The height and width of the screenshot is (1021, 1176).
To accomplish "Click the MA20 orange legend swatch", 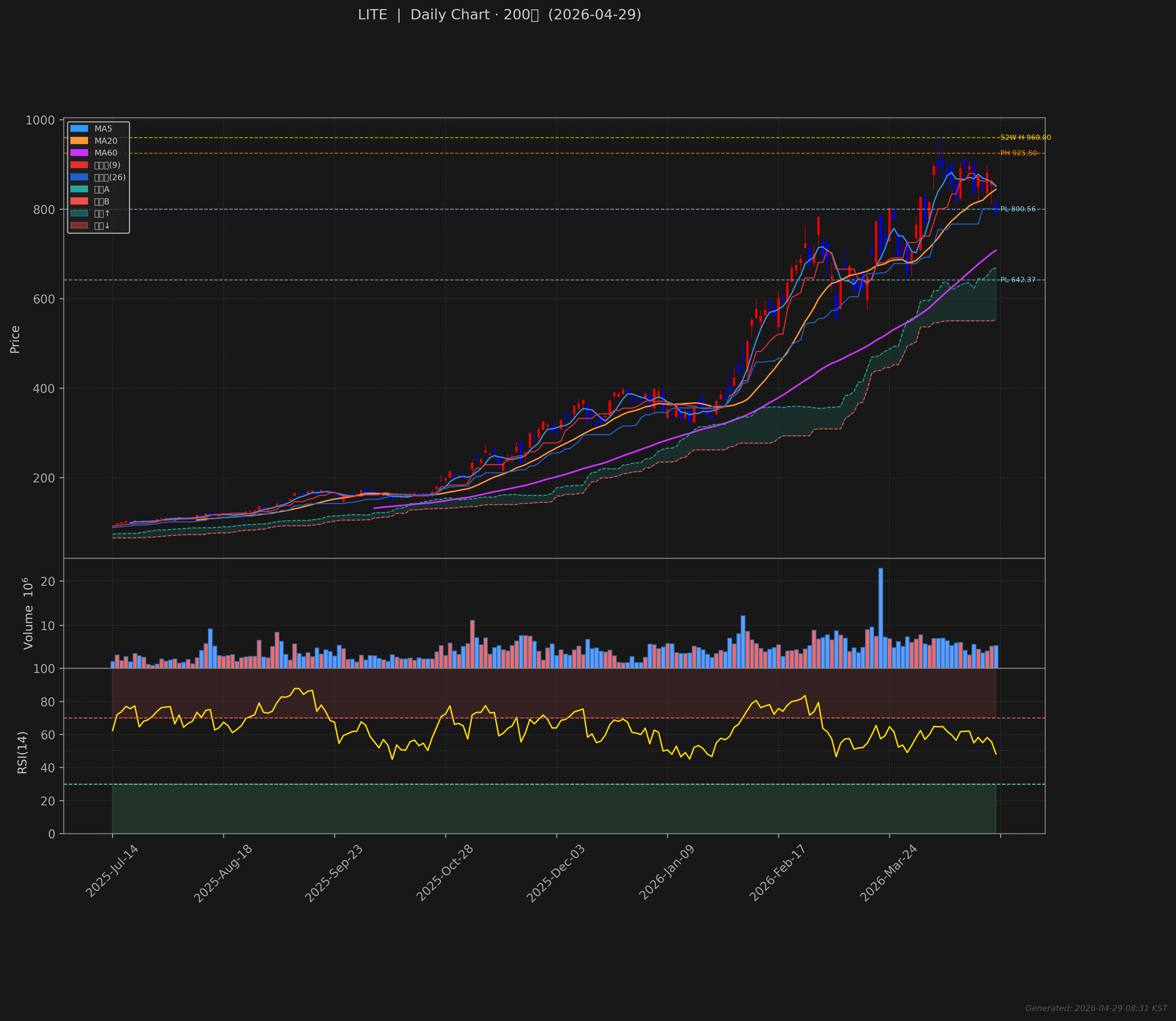I will pos(79,141).
